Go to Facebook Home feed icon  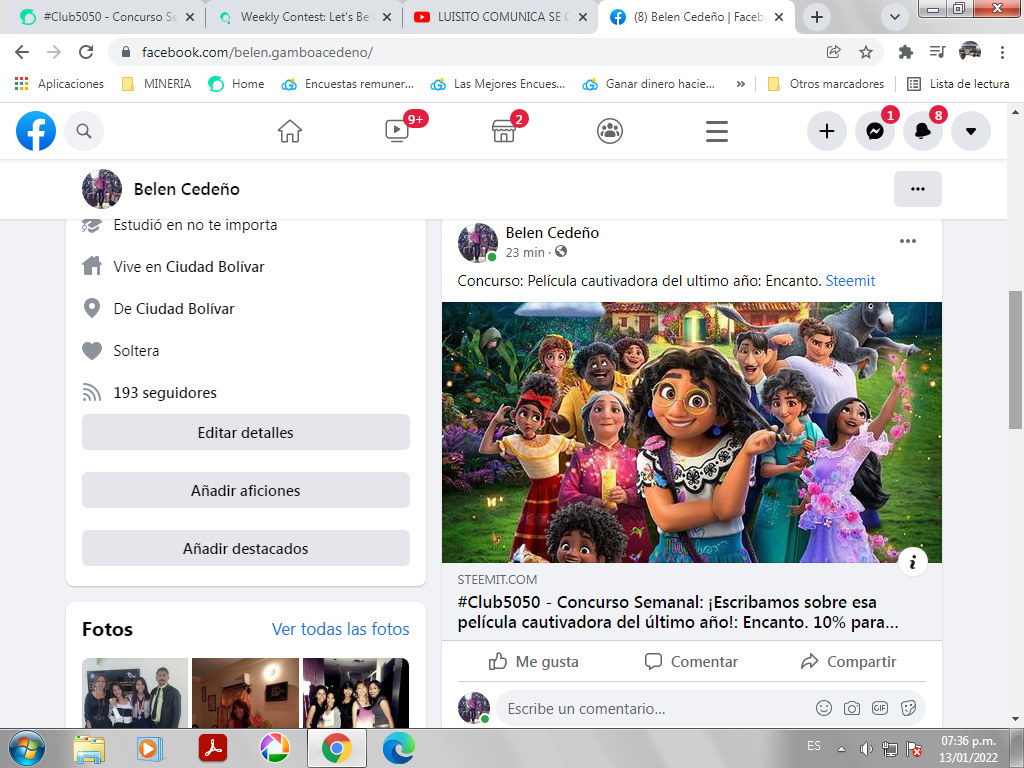[290, 131]
